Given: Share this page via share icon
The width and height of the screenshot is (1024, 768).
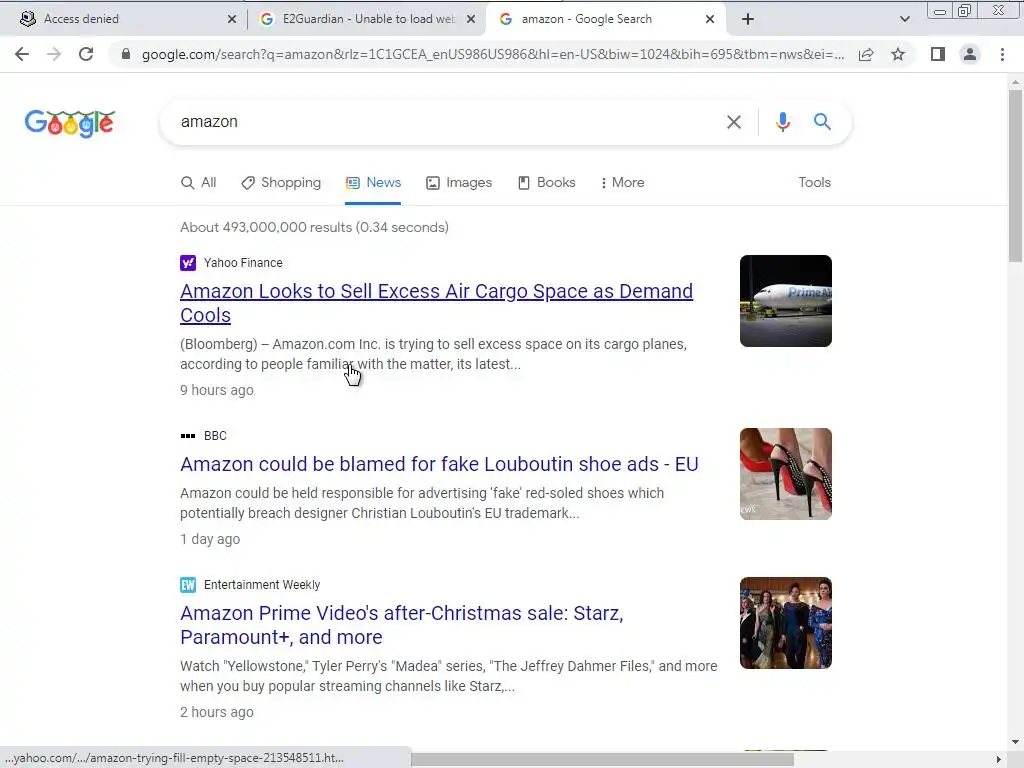Looking at the screenshot, I should click(866, 54).
